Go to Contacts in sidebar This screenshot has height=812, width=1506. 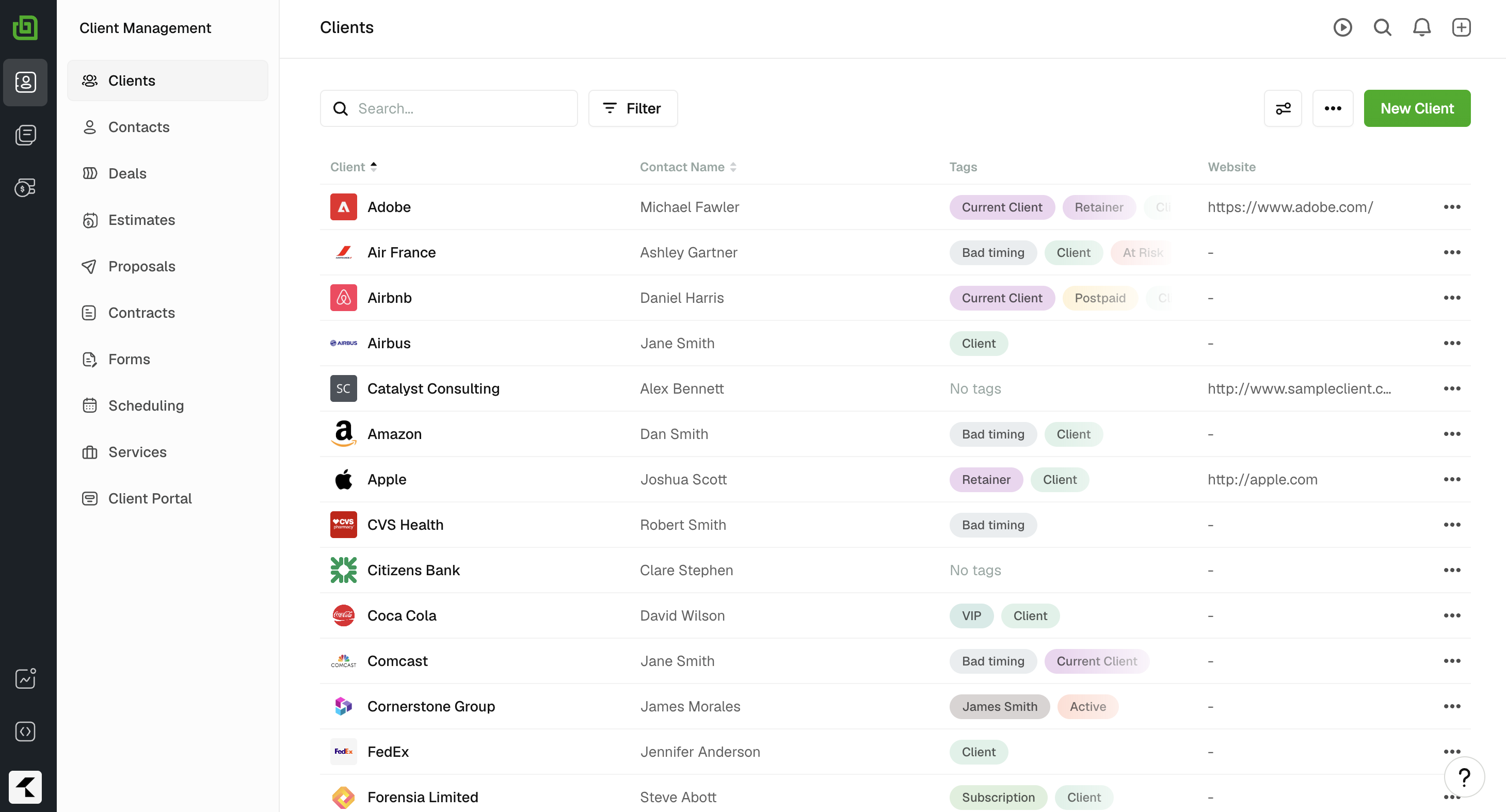click(138, 127)
